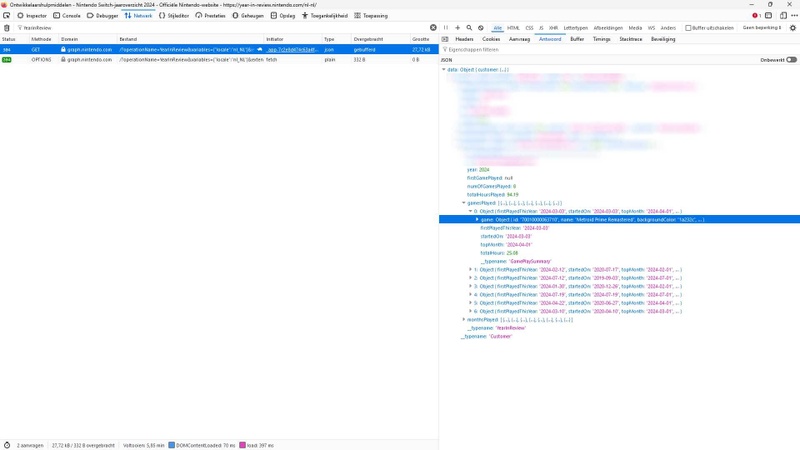Click the Eigenschappen filteren input
This screenshot has width=800, height=450.
(x=619, y=49)
